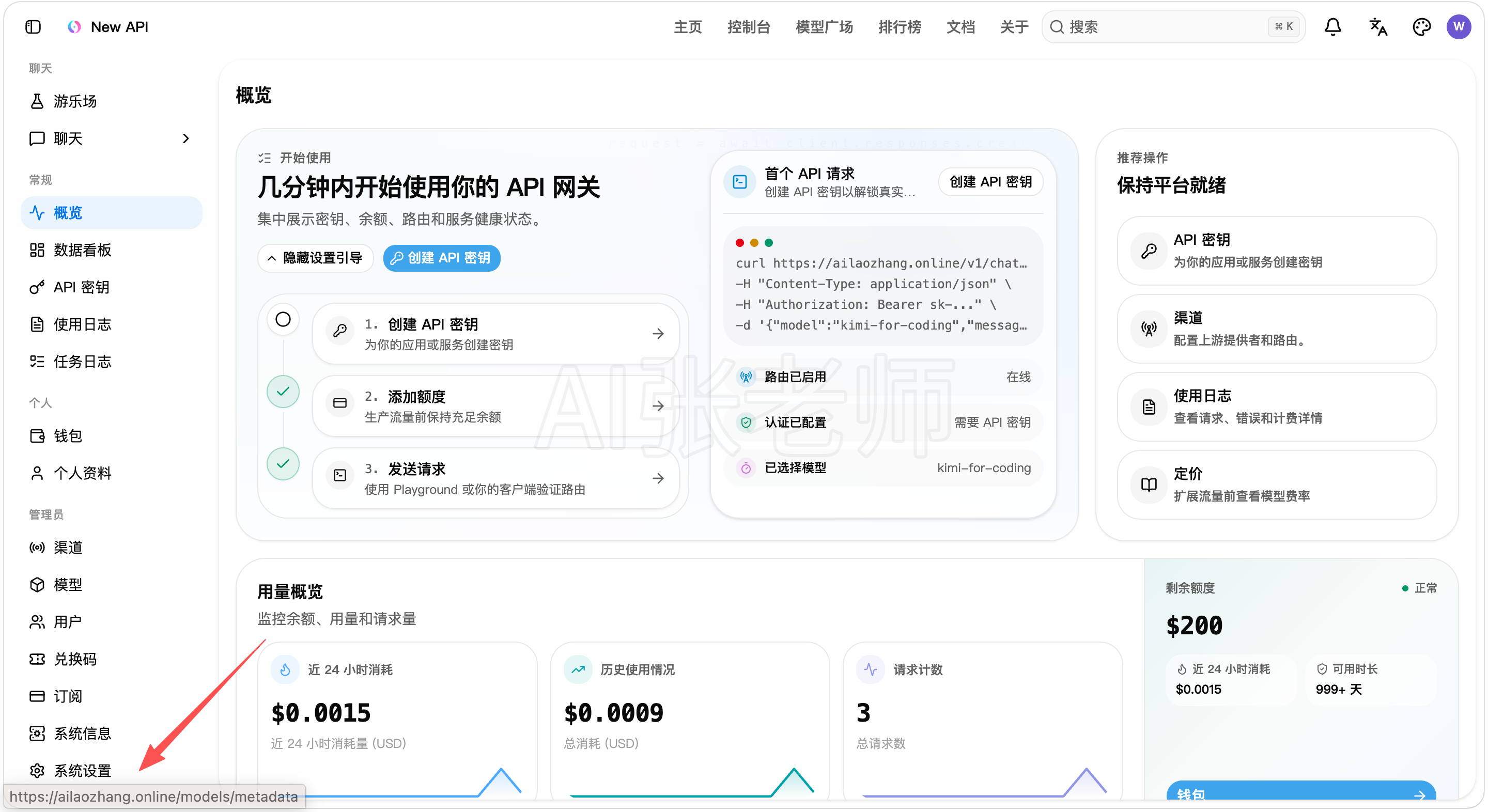
Task: Open 用户 in the admin sidebar
Action: tap(112, 622)
